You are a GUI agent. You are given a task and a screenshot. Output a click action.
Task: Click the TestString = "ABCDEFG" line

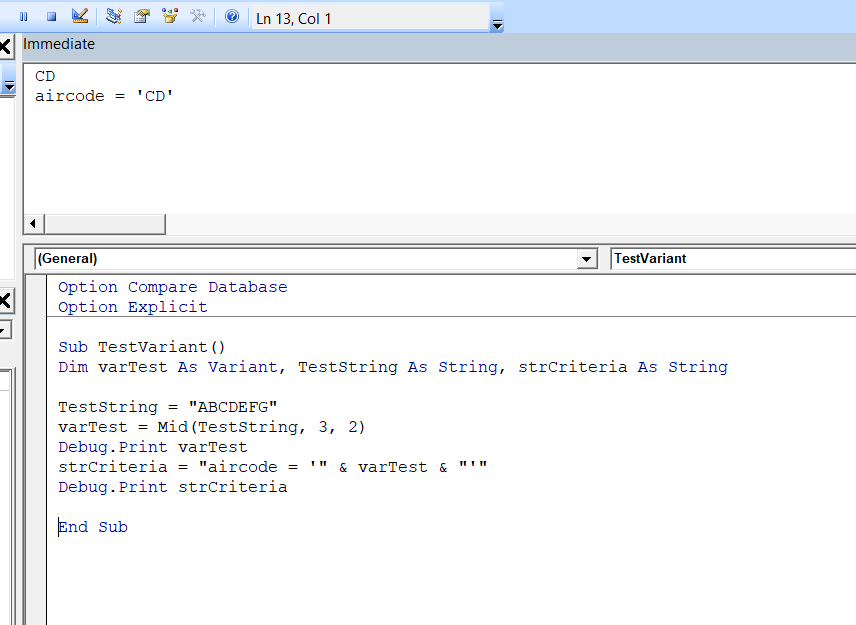(168, 407)
